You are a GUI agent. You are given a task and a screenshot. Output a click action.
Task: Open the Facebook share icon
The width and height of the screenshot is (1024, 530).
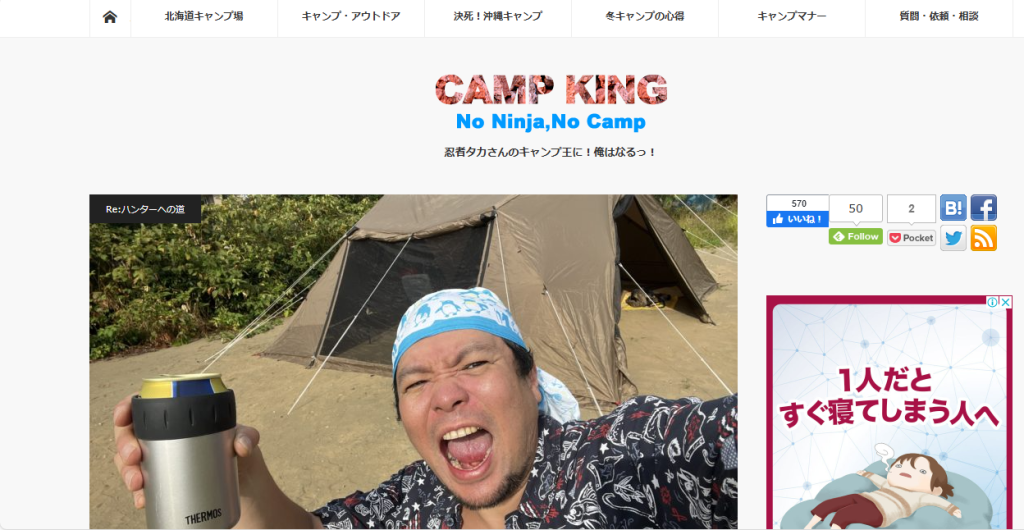click(984, 208)
